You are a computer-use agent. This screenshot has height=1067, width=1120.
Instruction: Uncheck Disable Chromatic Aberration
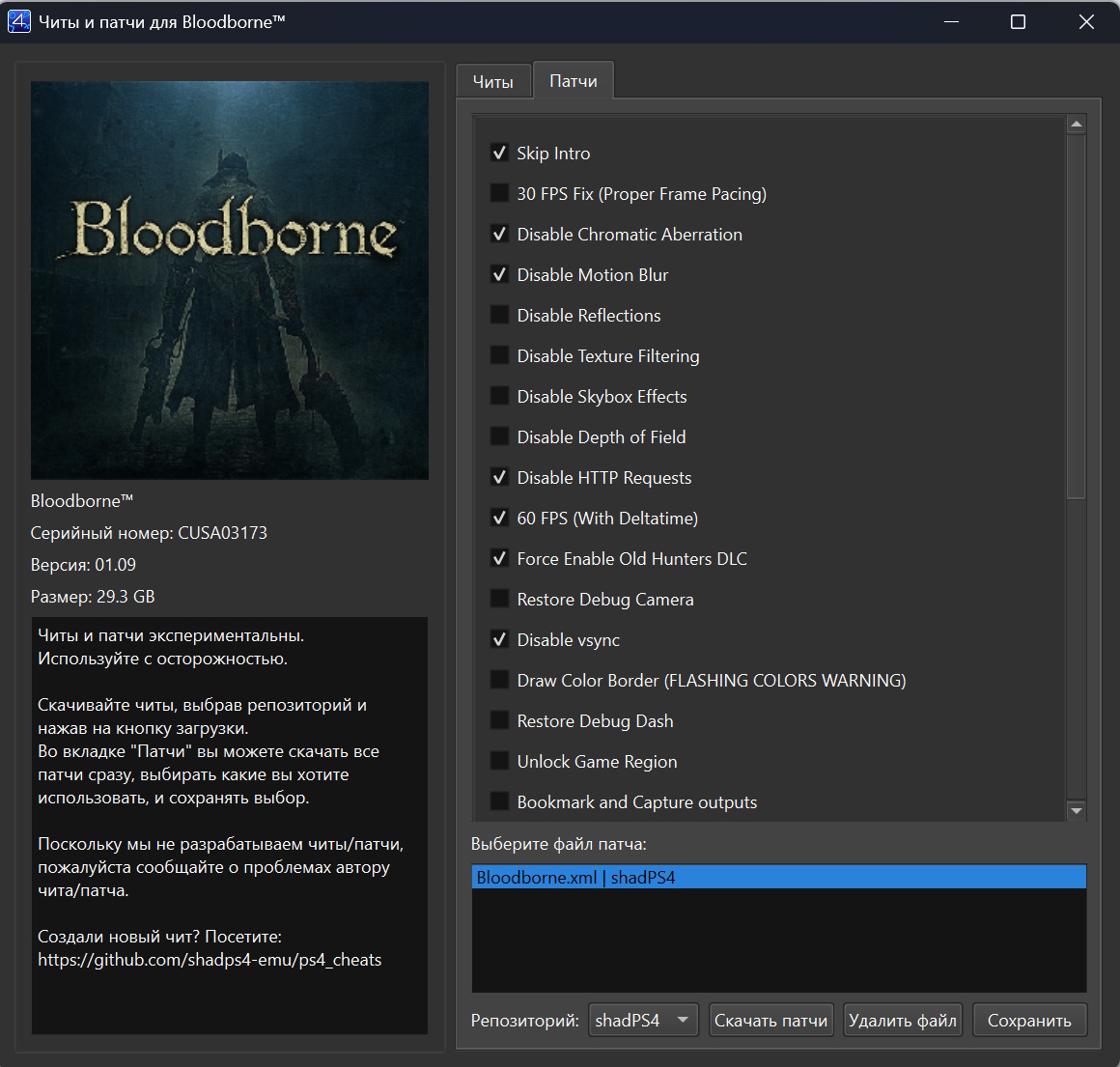point(499,235)
